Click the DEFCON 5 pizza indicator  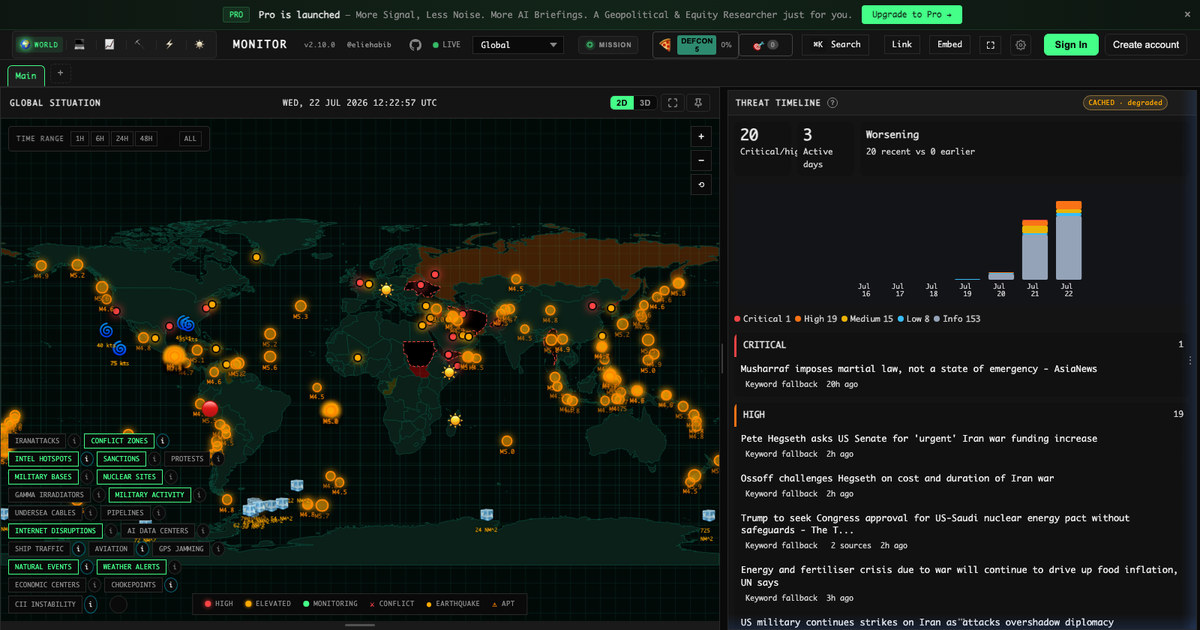point(695,45)
